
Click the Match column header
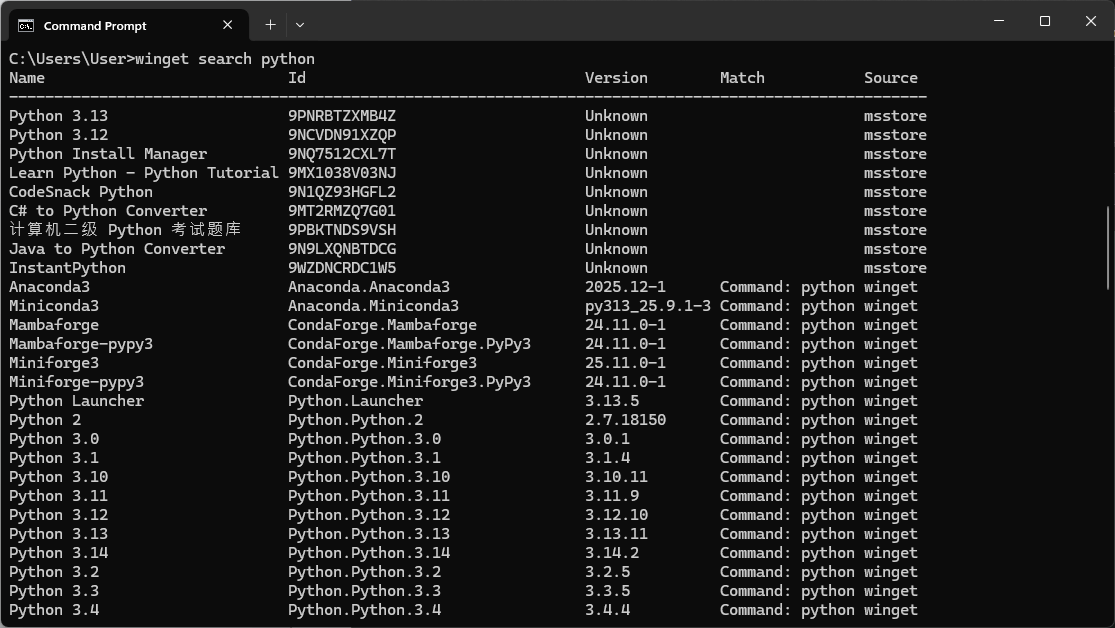click(742, 77)
